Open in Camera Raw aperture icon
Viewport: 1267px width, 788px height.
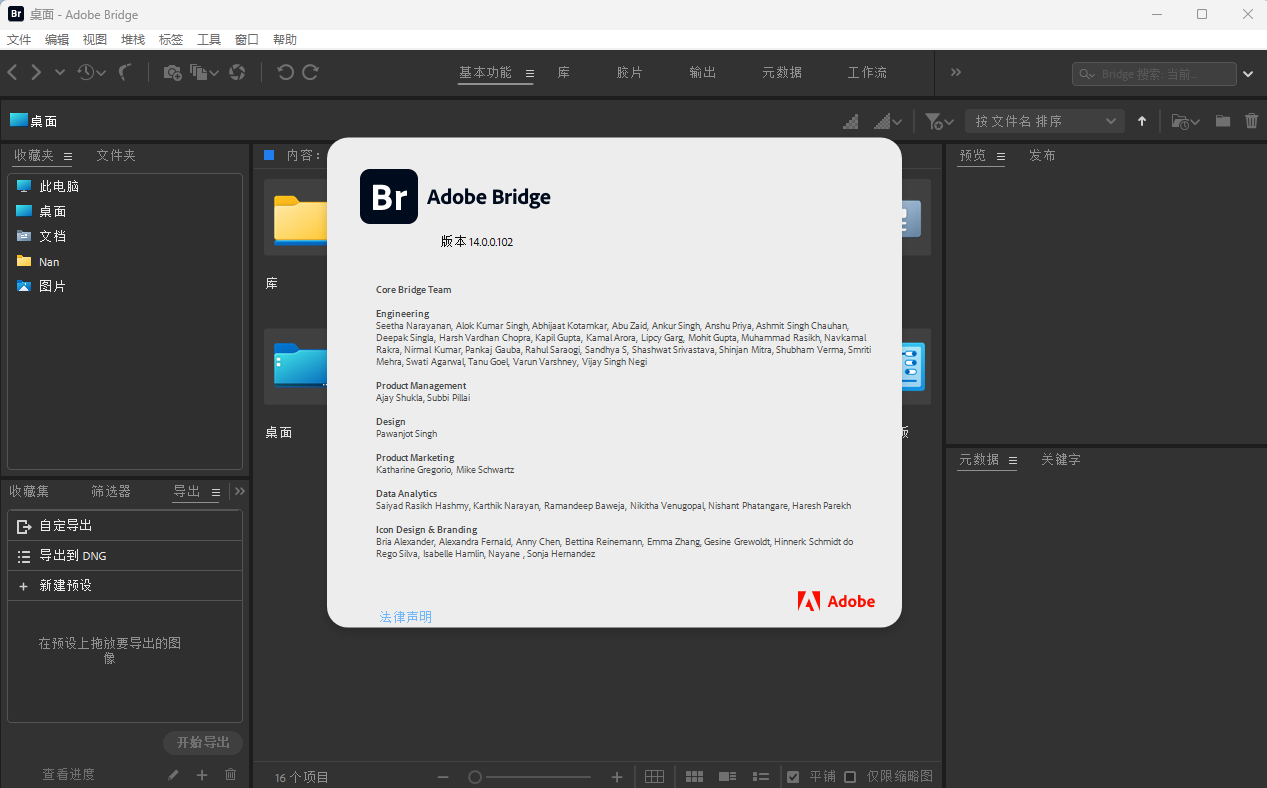pyautogui.click(x=237, y=72)
